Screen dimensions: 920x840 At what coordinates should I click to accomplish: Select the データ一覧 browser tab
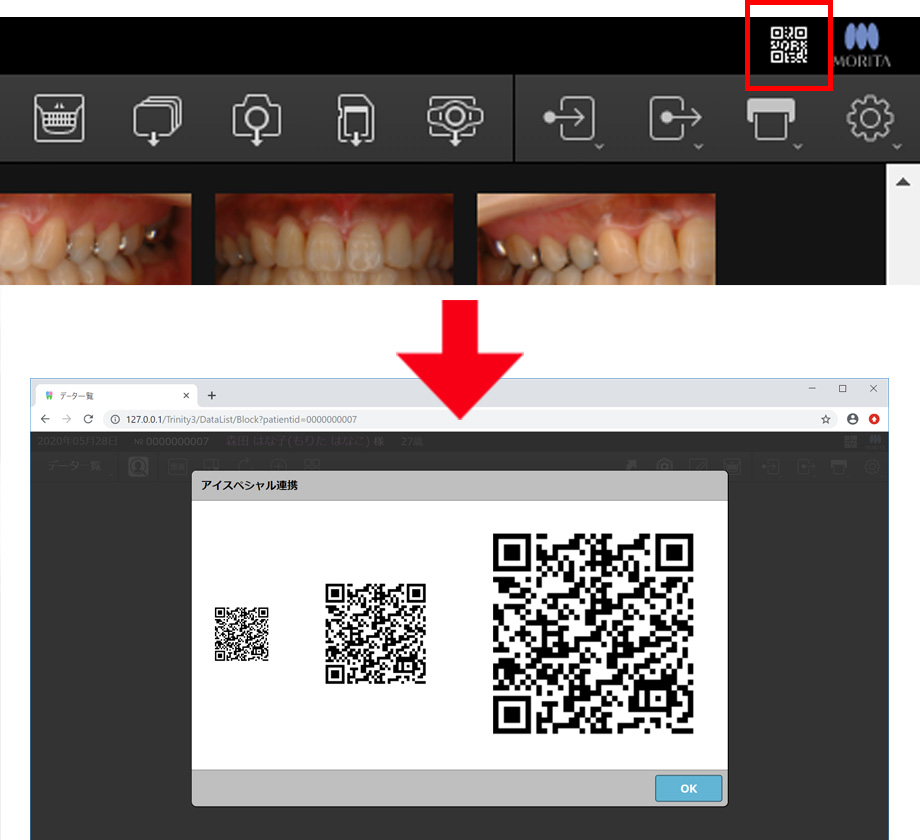116,396
